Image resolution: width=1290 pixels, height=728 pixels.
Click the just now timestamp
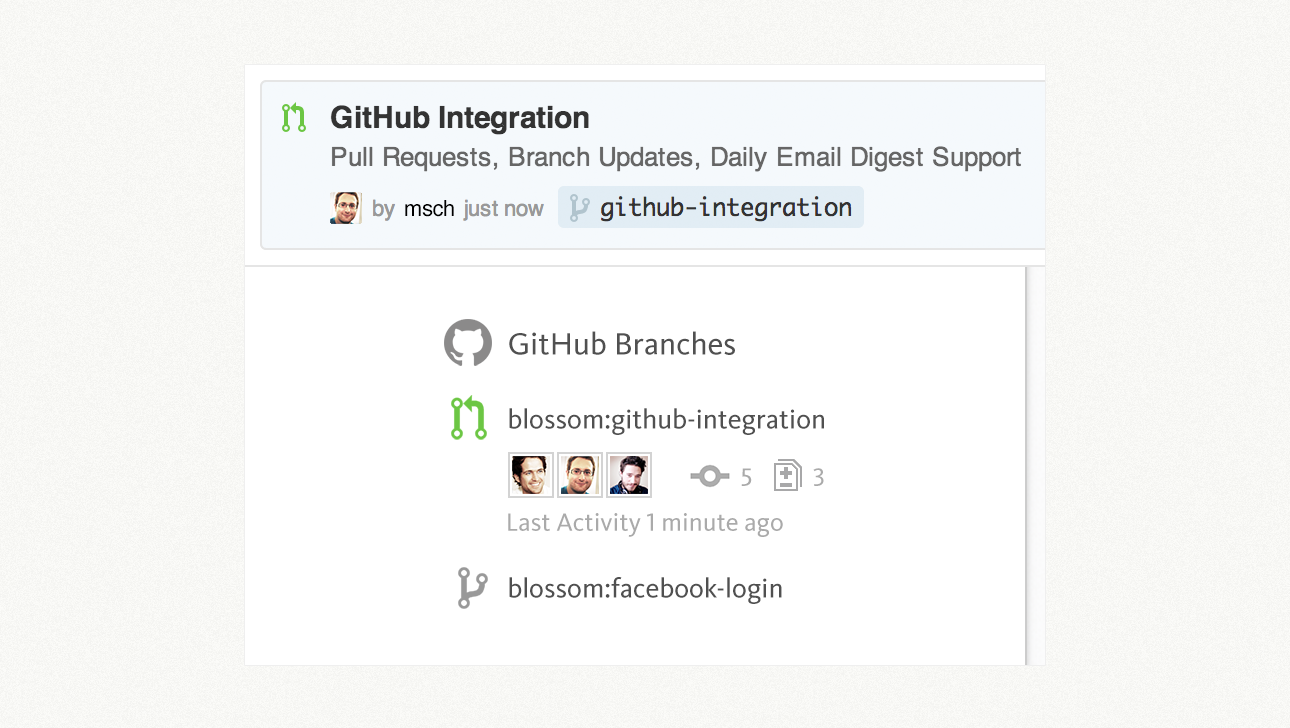(504, 209)
